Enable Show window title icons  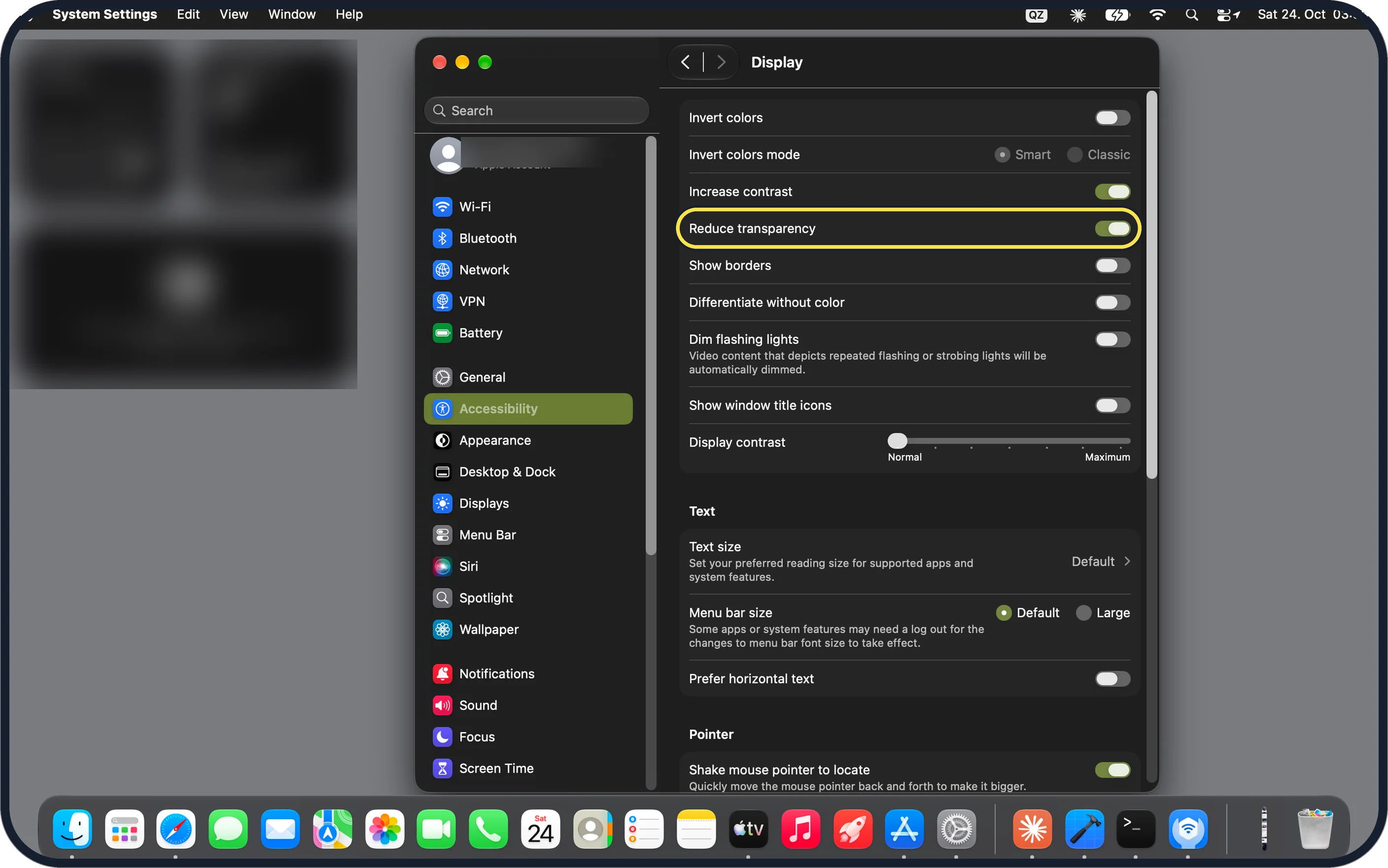pyautogui.click(x=1112, y=405)
